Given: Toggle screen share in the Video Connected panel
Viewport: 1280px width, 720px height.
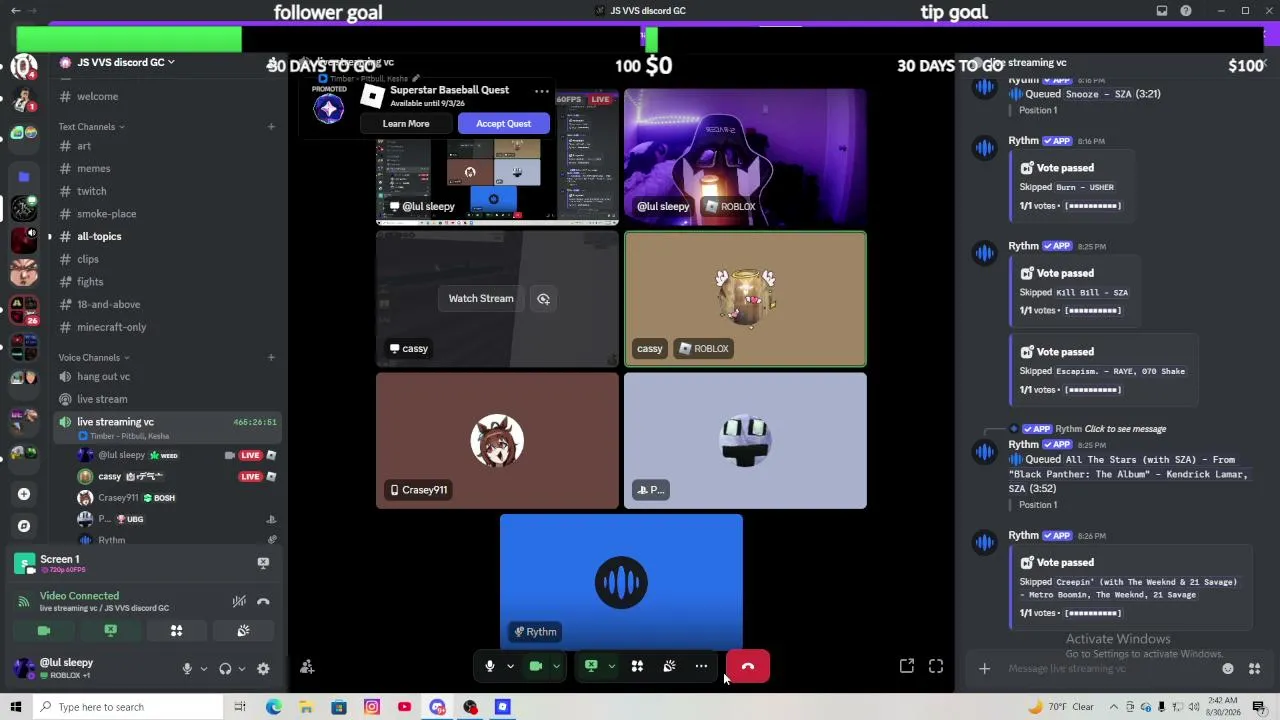Looking at the screenshot, I should point(110,631).
